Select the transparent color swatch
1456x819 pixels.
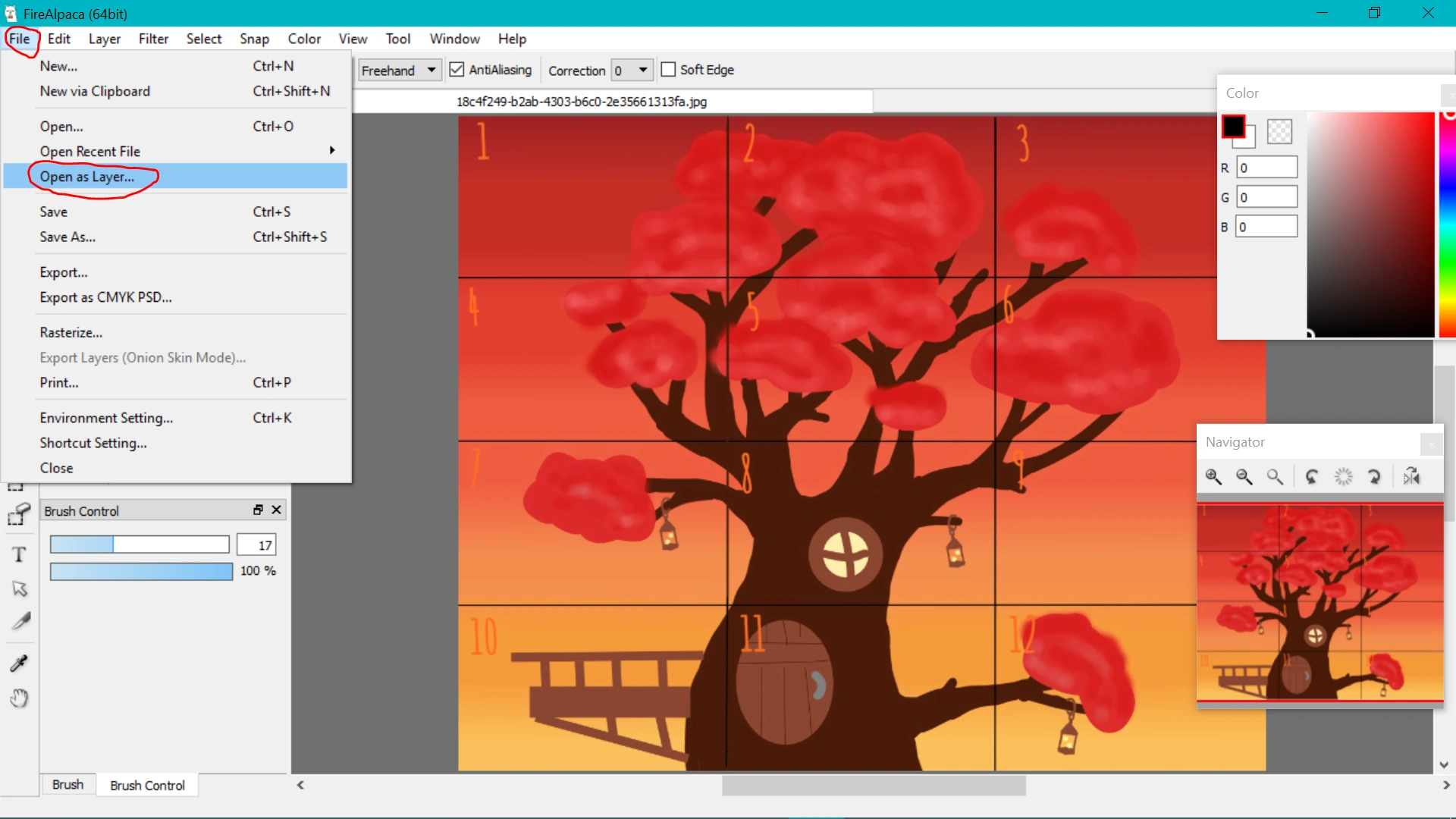coord(1279,132)
